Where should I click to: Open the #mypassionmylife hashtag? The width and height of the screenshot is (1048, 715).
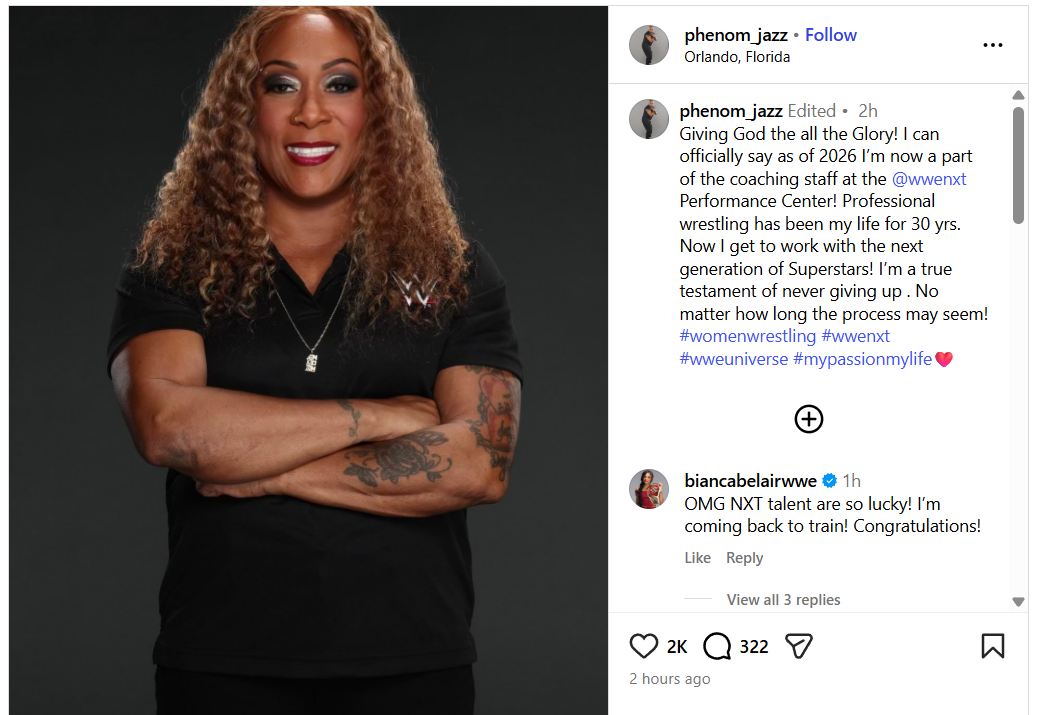click(x=862, y=359)
